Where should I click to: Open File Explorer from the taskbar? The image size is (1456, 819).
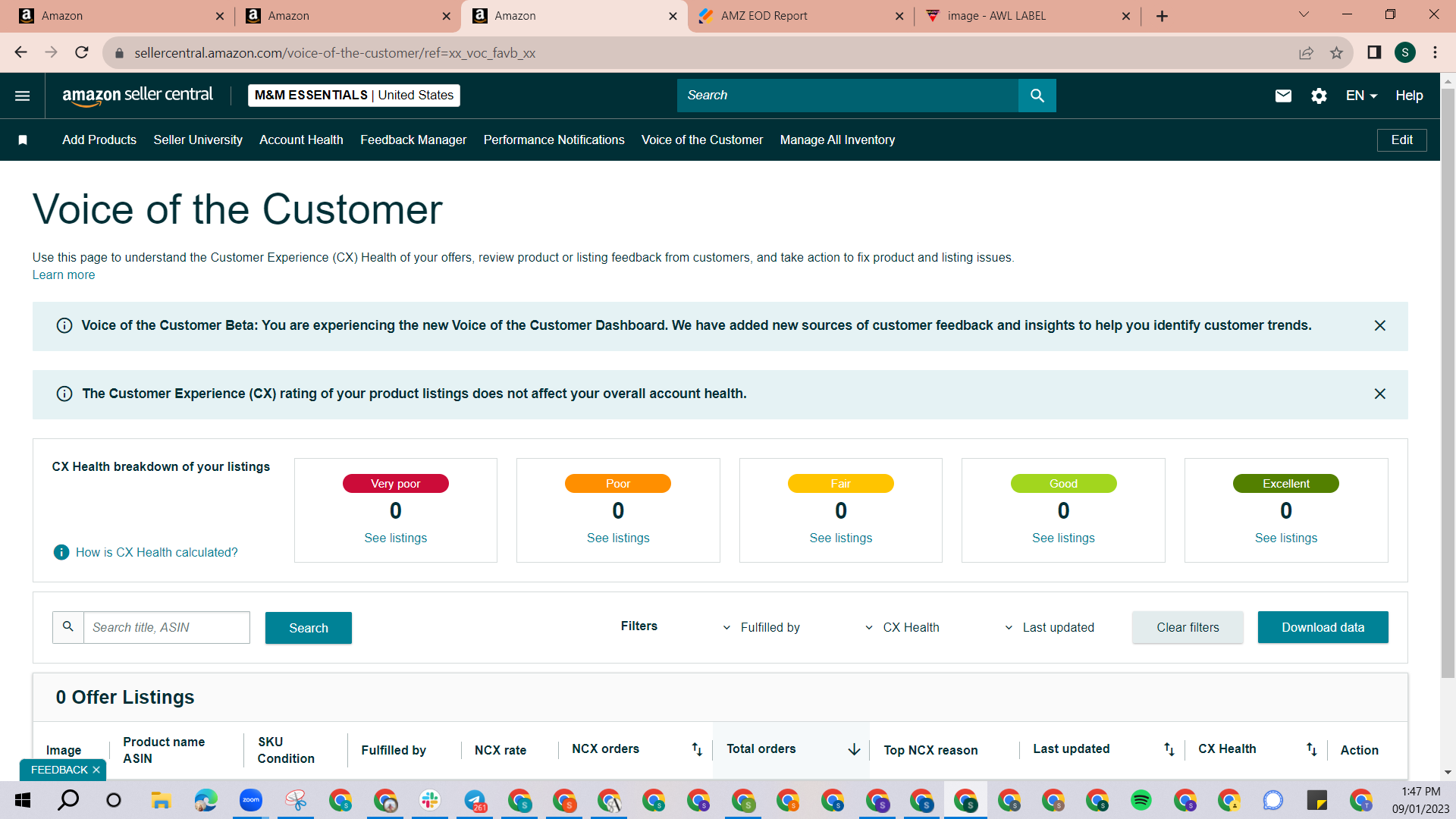160,800
